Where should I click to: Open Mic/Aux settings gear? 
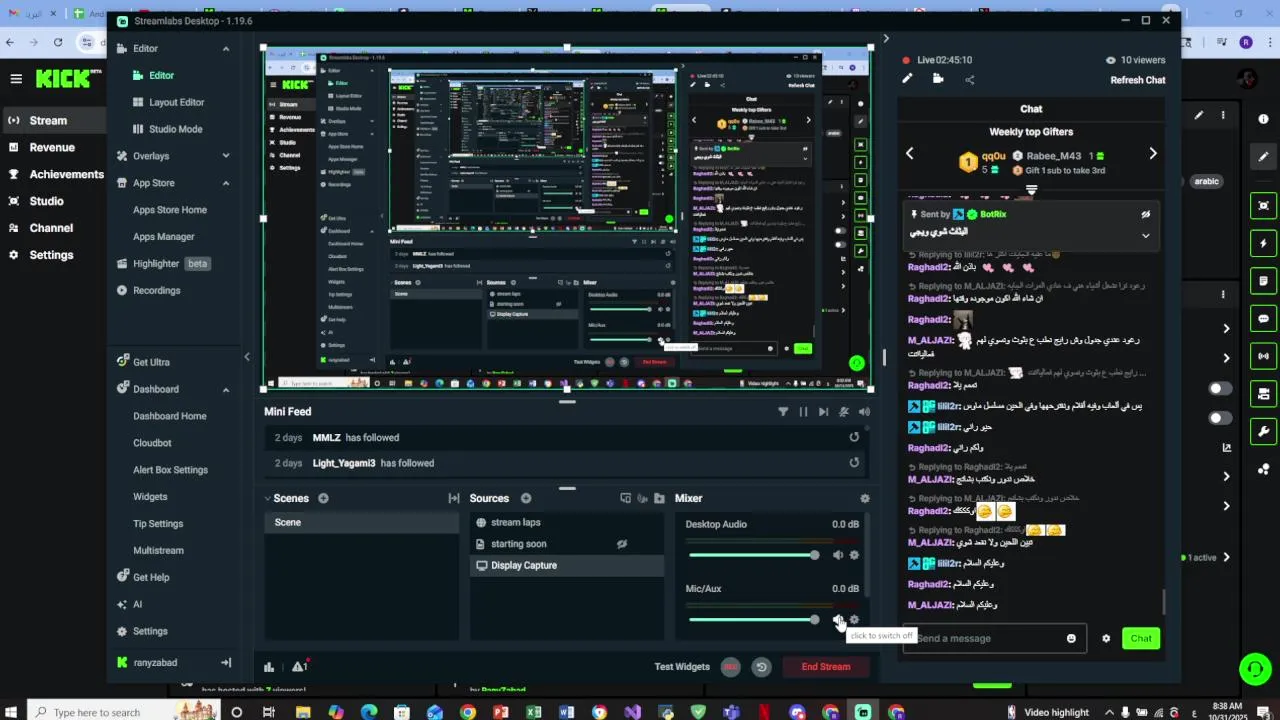point(854,620)
